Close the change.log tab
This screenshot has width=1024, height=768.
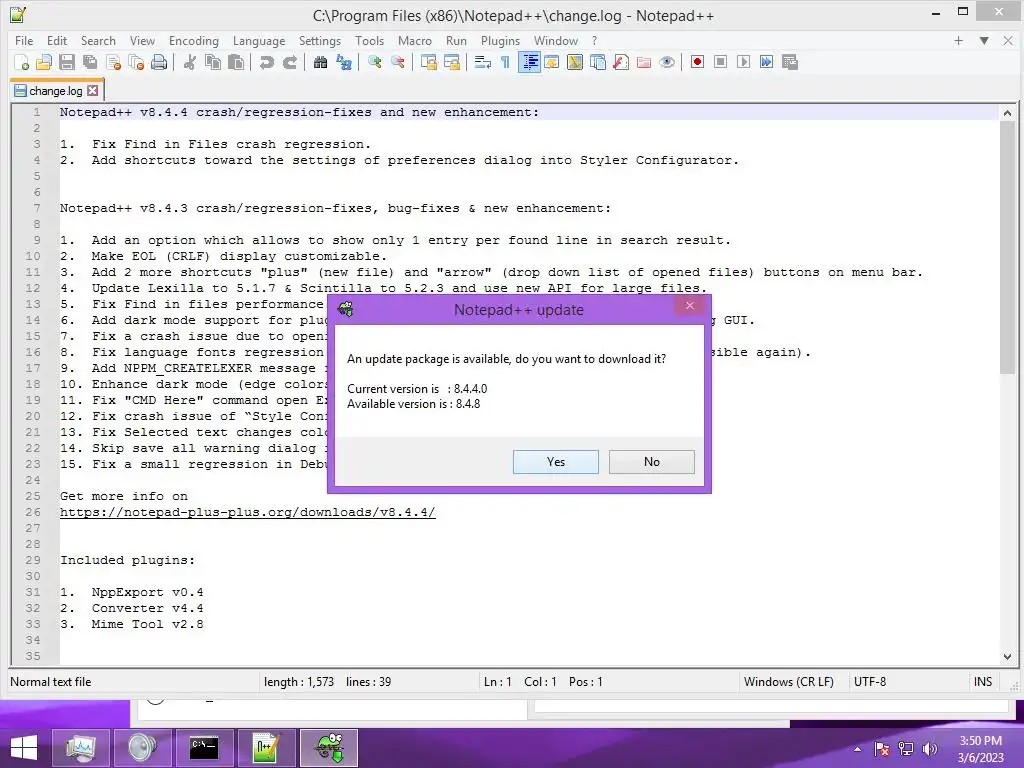[93, 91]
